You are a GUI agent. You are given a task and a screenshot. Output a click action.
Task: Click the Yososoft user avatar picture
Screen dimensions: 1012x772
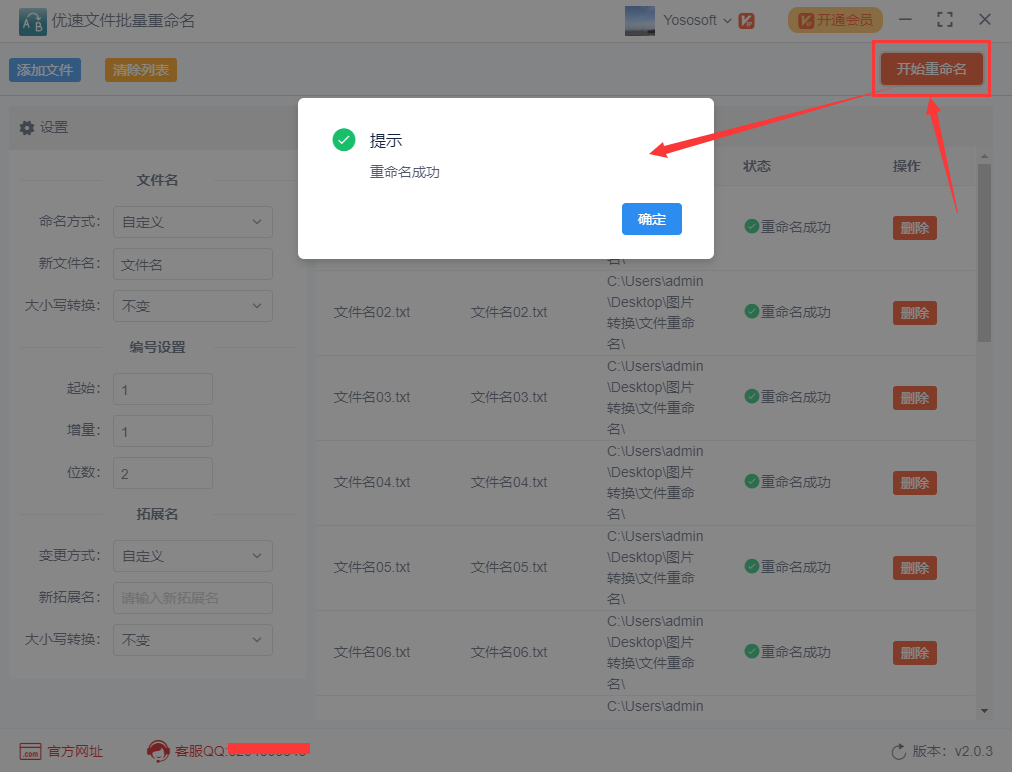pyautogui.click(x=640, y=21)
